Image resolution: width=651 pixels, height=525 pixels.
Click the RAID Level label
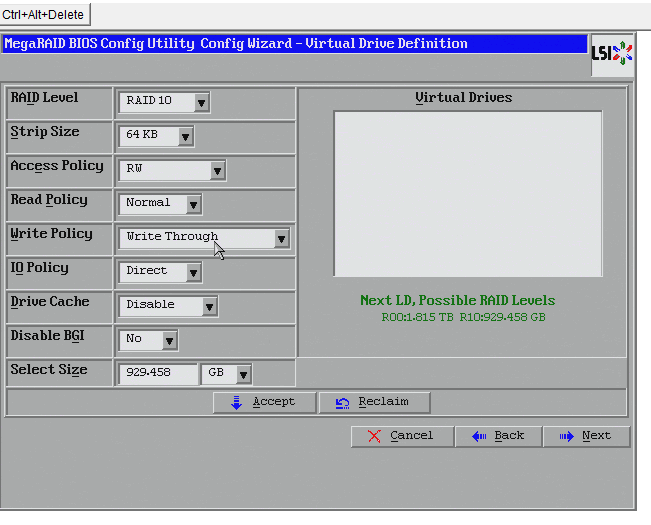(44, 98)
